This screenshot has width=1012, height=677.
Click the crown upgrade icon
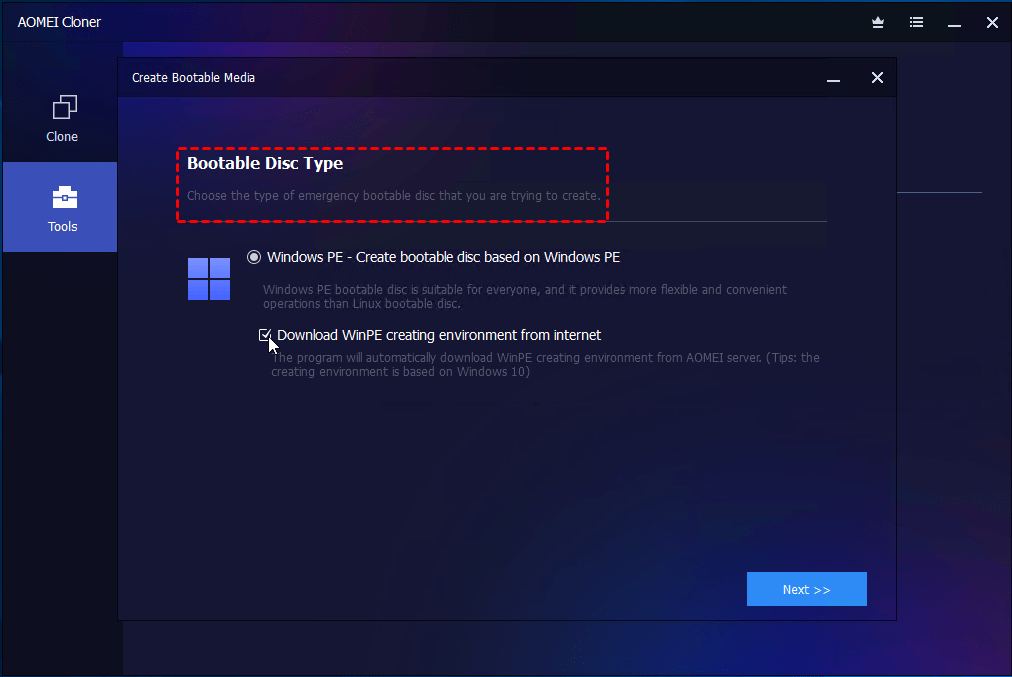tap(878, 23)
